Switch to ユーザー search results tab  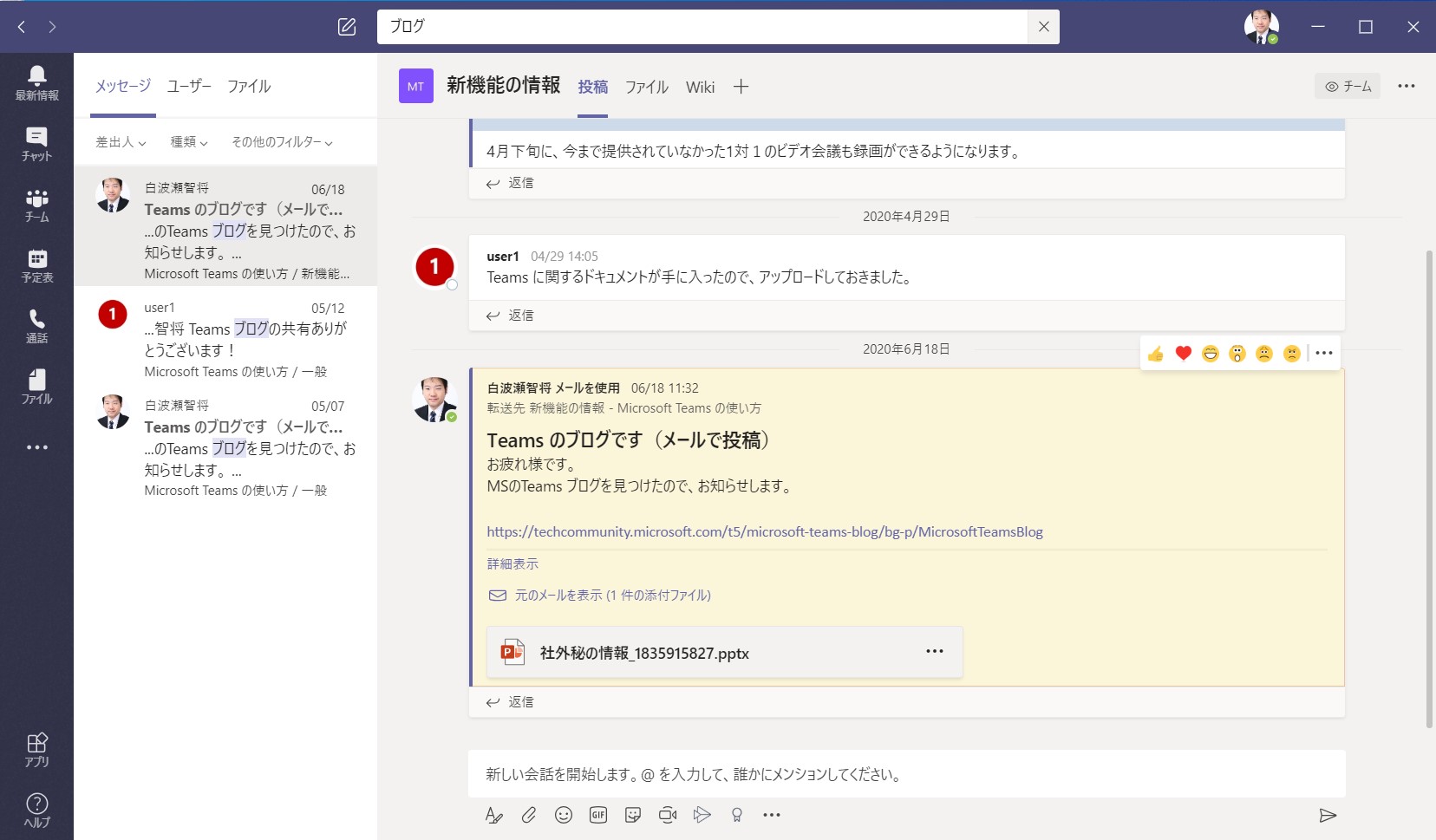click(x=189, y=86)
